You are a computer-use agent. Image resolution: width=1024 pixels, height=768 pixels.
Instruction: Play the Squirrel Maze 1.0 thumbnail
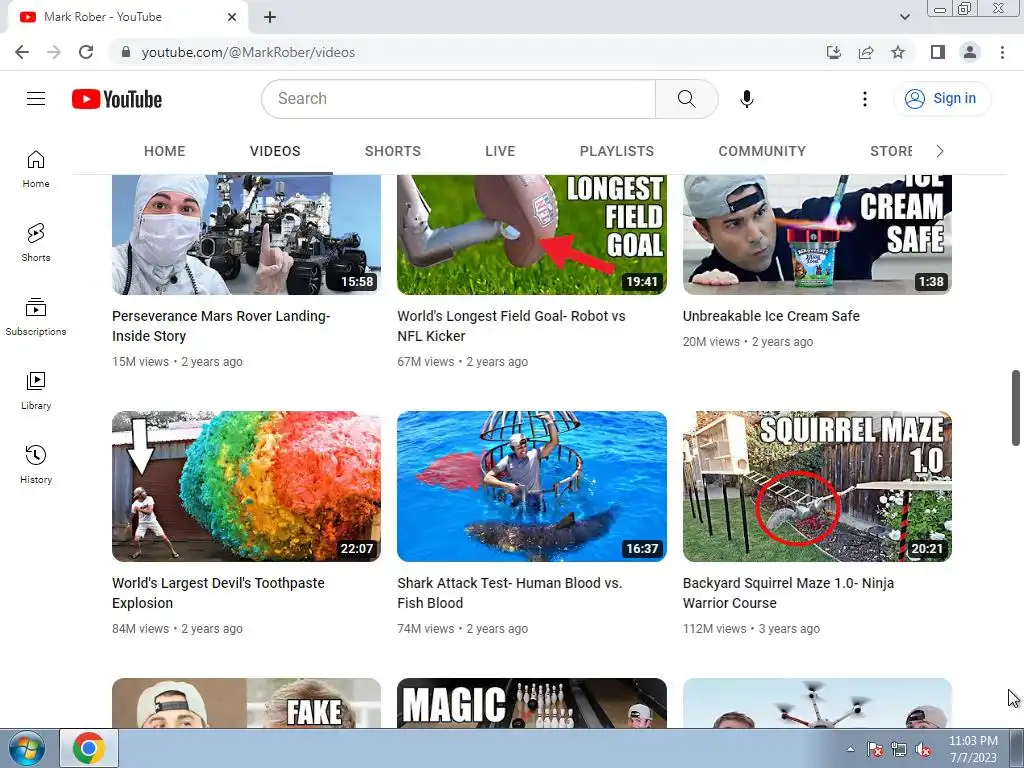coord(817,486)
